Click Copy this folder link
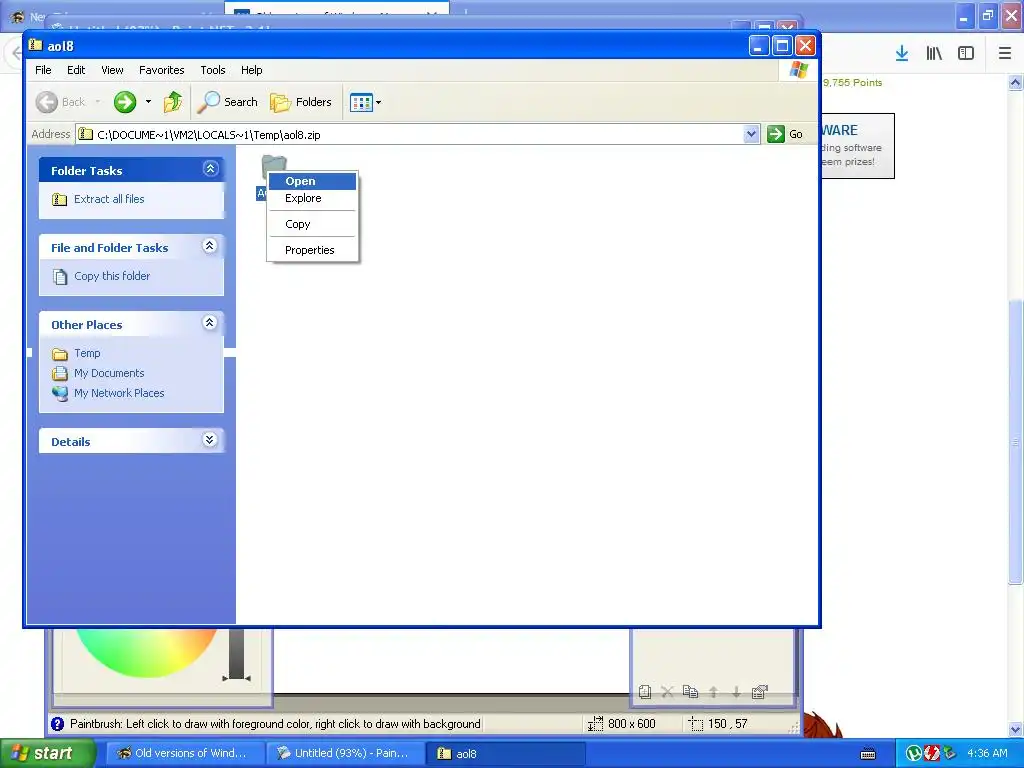This screenshot has width=1024, height=768. 112,276
